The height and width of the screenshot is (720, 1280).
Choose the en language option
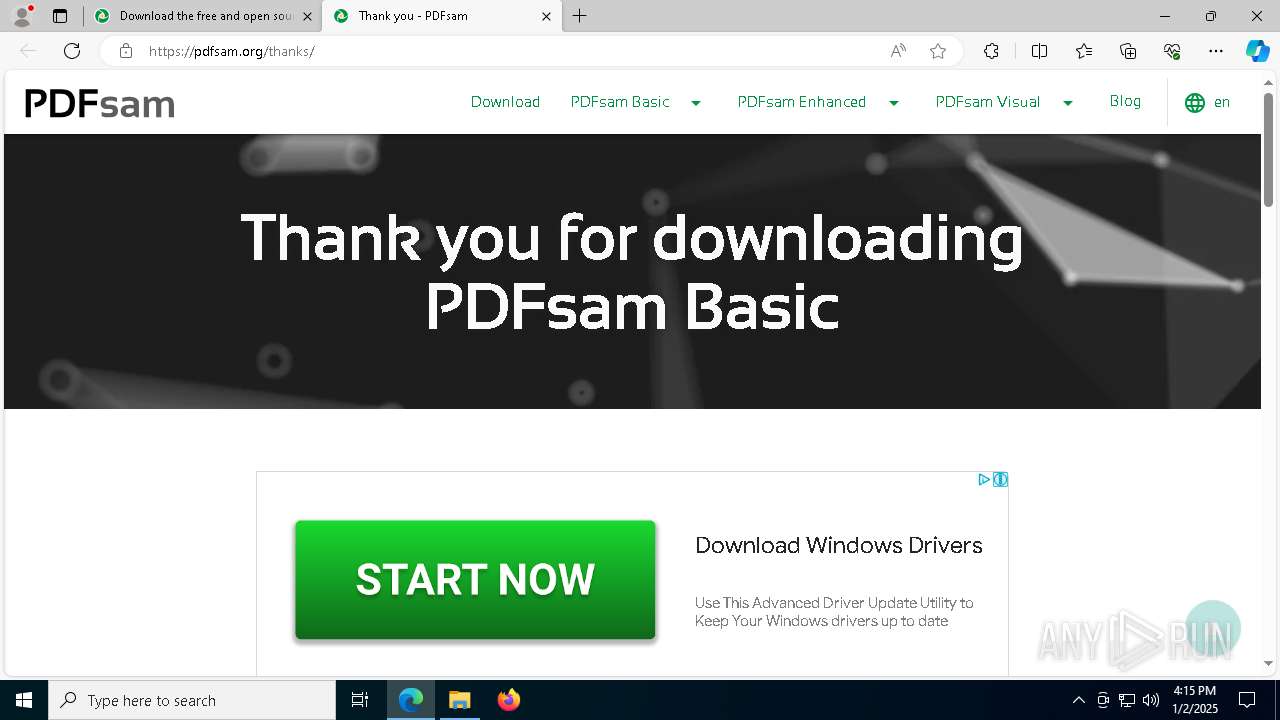point(1222,102)
